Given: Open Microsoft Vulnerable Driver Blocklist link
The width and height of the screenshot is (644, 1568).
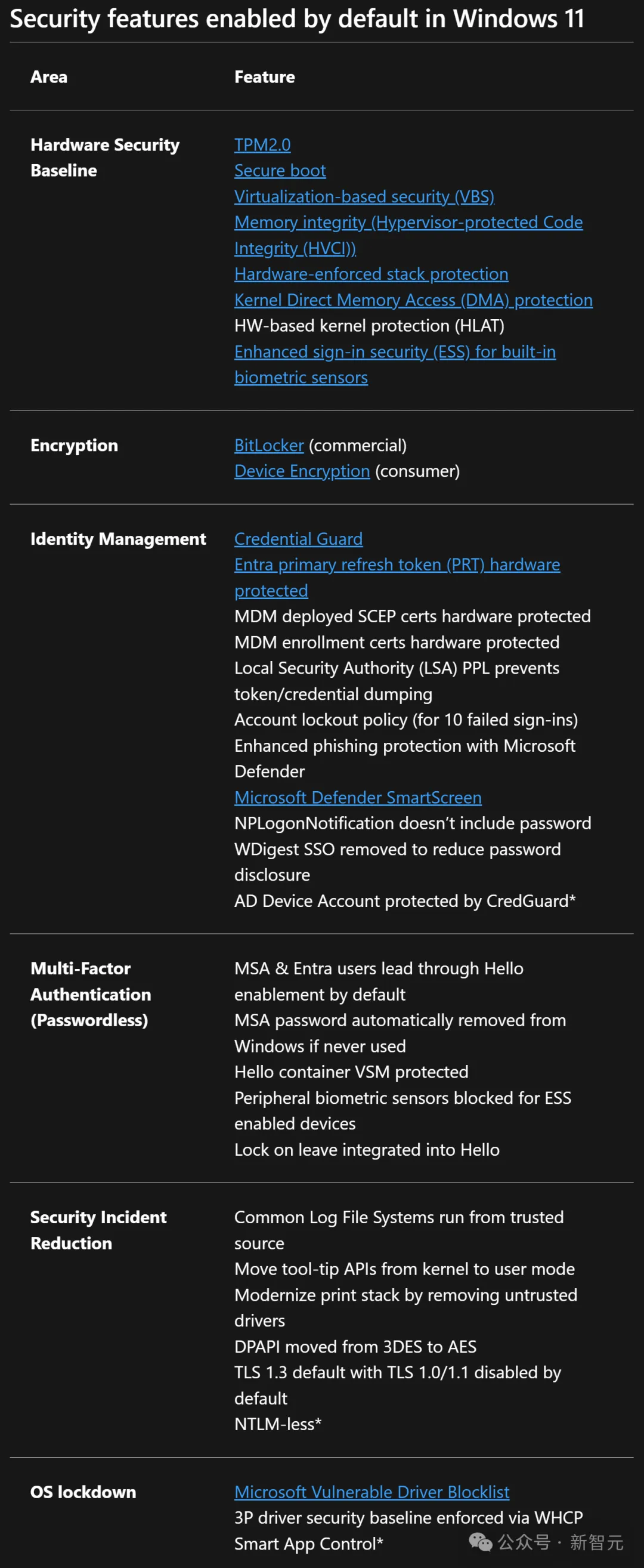Looking at the screenshot, I should [371, 1492].
